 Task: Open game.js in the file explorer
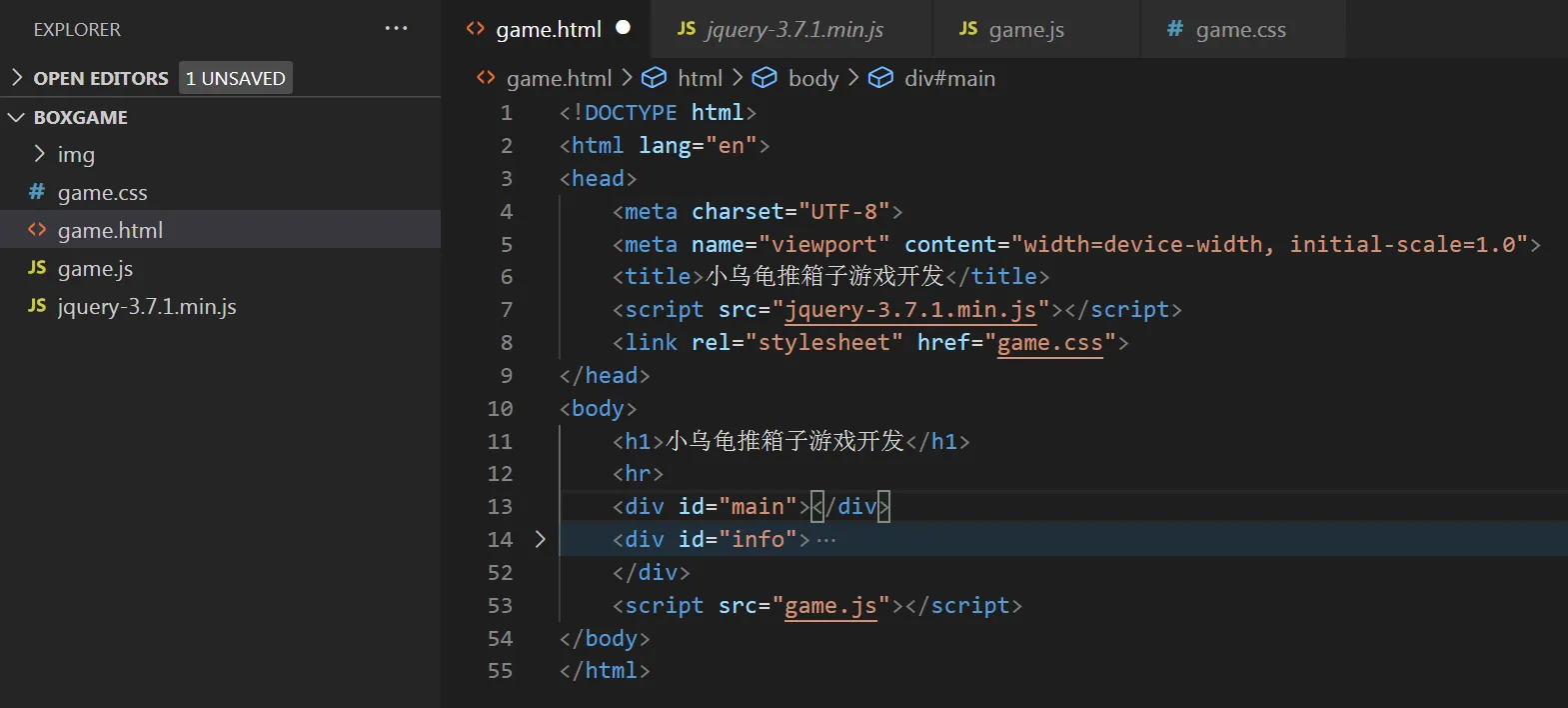(x=95, y=268)
